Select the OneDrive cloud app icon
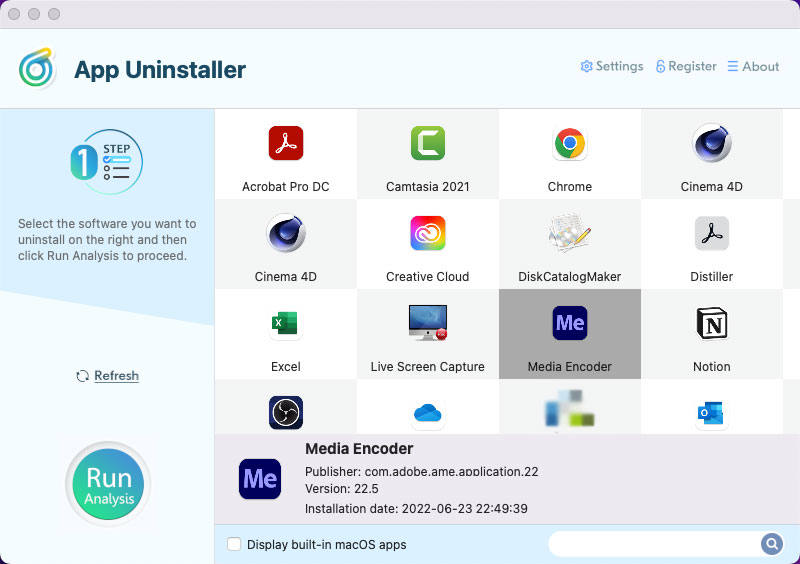This screenshot has height=564, width=800. pyautogui.click(x=428, y=412)
